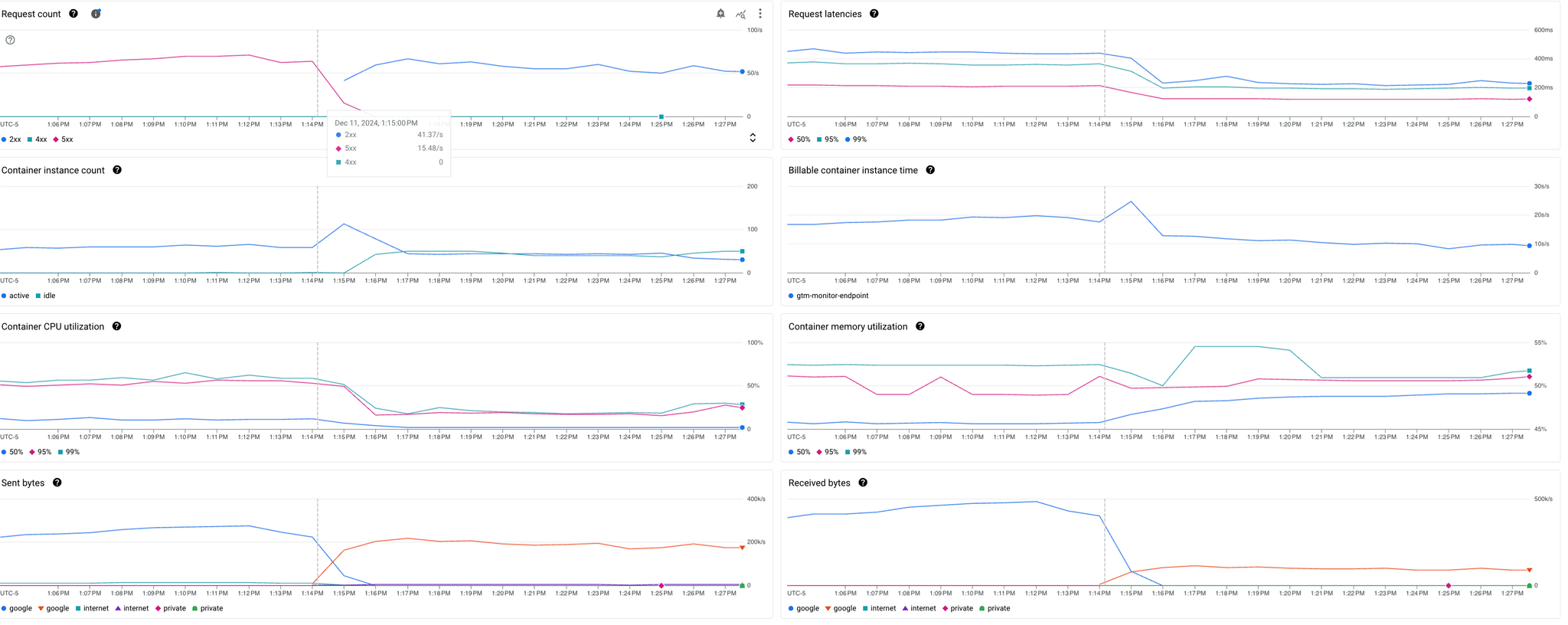The width and height of the screenshot is (1568, 625).
Task: Click the tooltip date Dec 11, 2024, 1:15:00 PM
Action: click(x=376, y=123)
